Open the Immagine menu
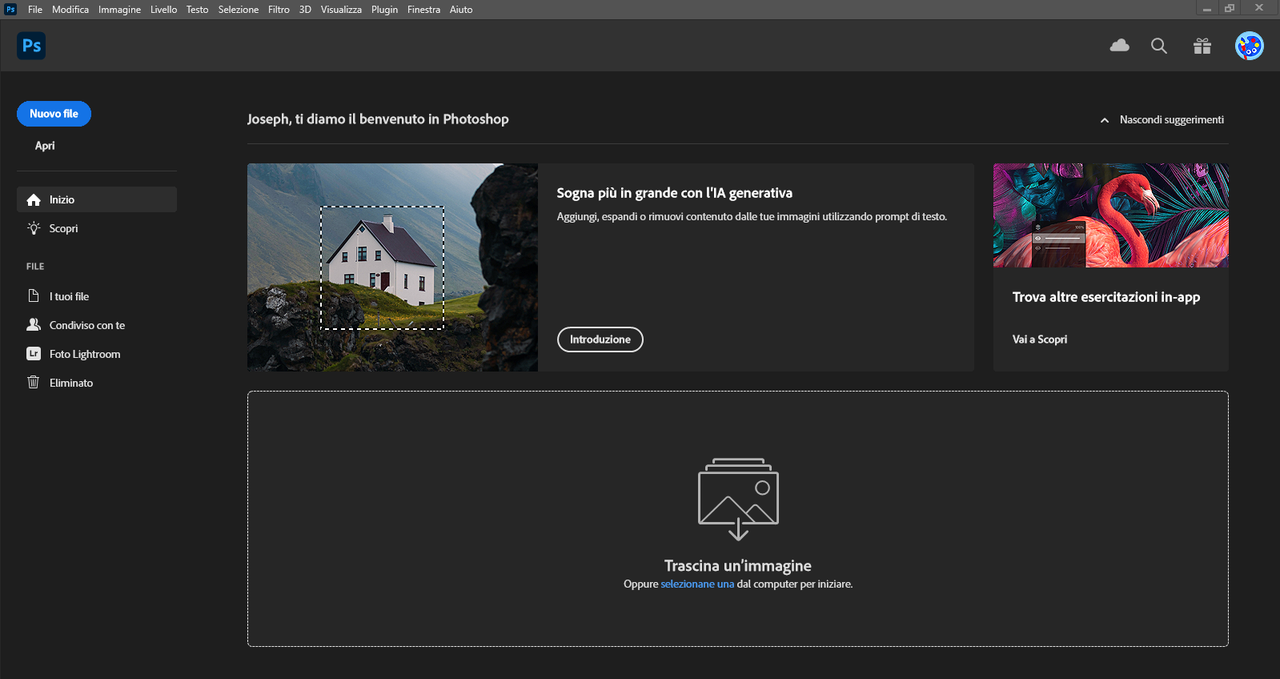This screenshot has height=679, width=1280. (x=120, y=9)
